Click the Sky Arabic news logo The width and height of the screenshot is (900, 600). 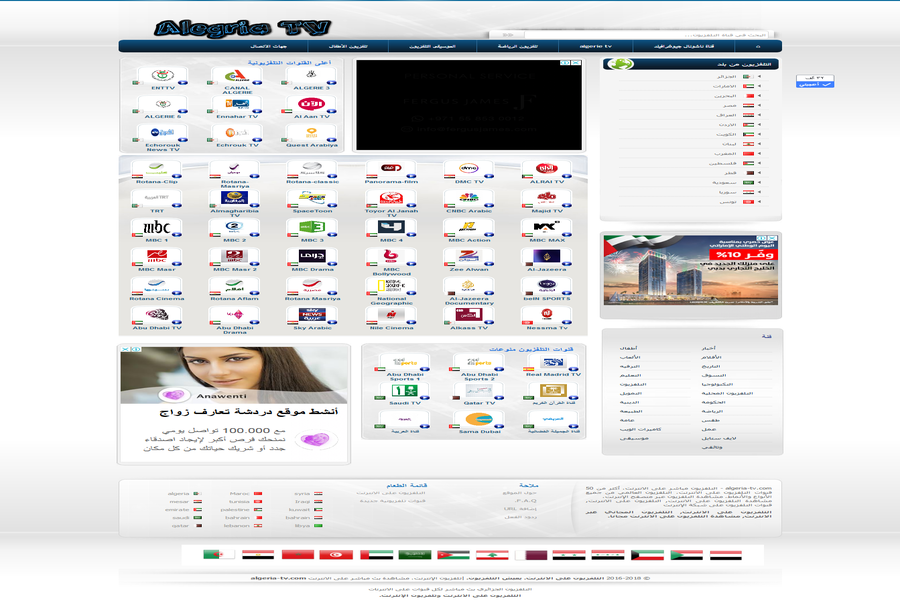click(312, 315)
